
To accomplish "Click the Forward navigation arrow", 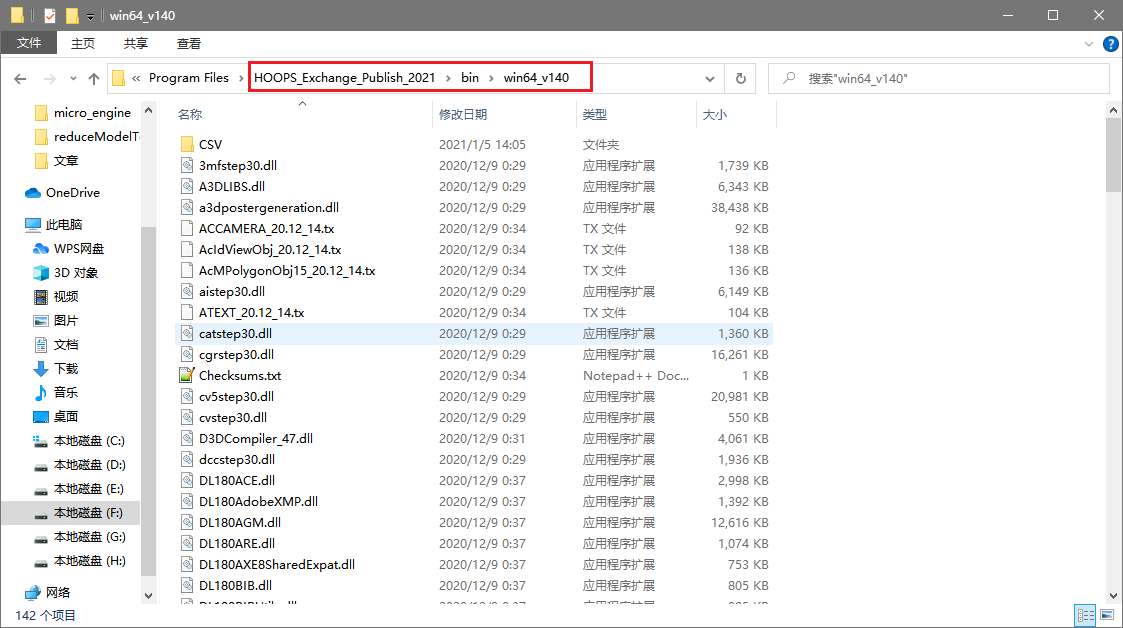I will 49,79.
